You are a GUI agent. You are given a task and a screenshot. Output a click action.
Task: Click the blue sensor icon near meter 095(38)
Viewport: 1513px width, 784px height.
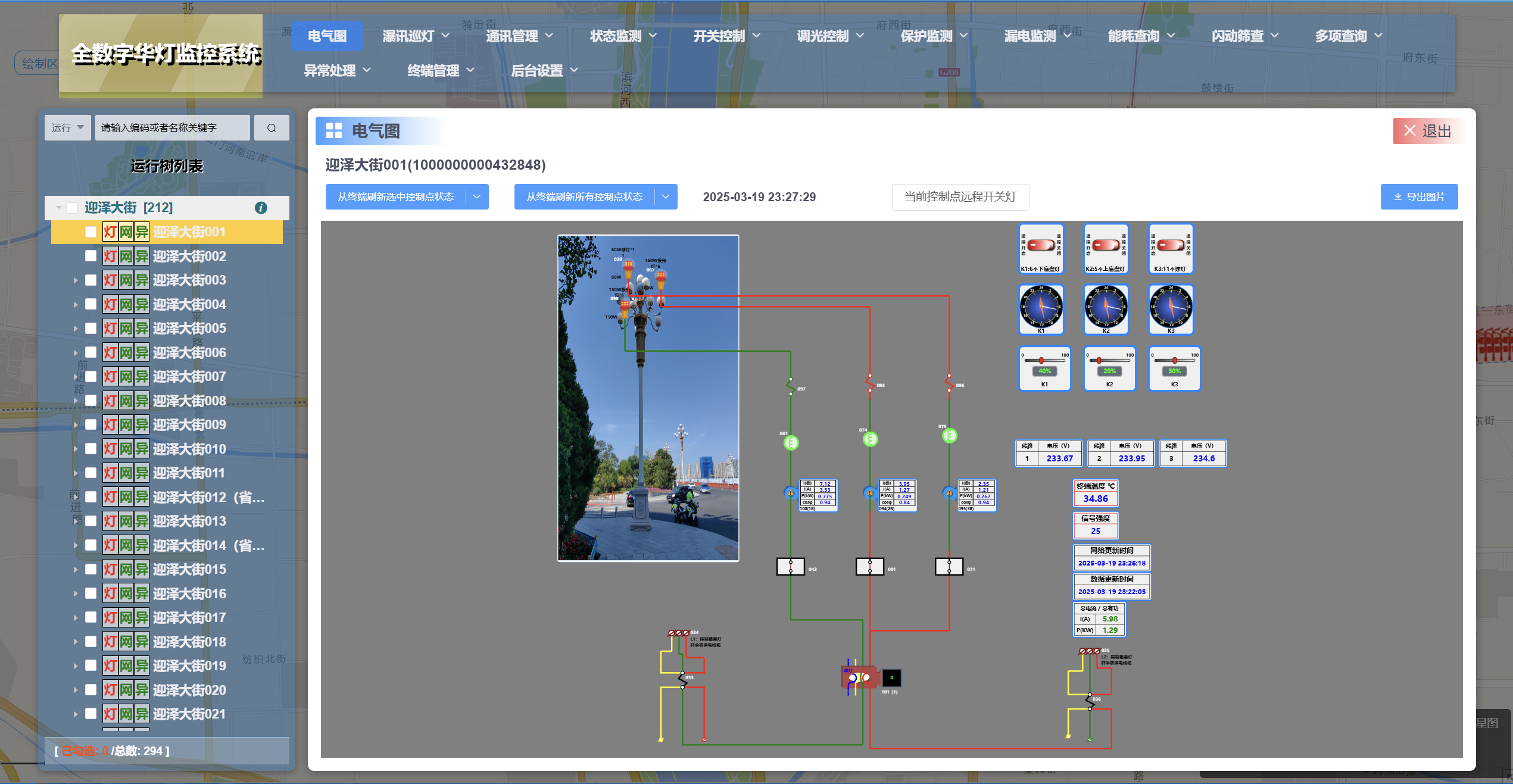pos(949,493)
